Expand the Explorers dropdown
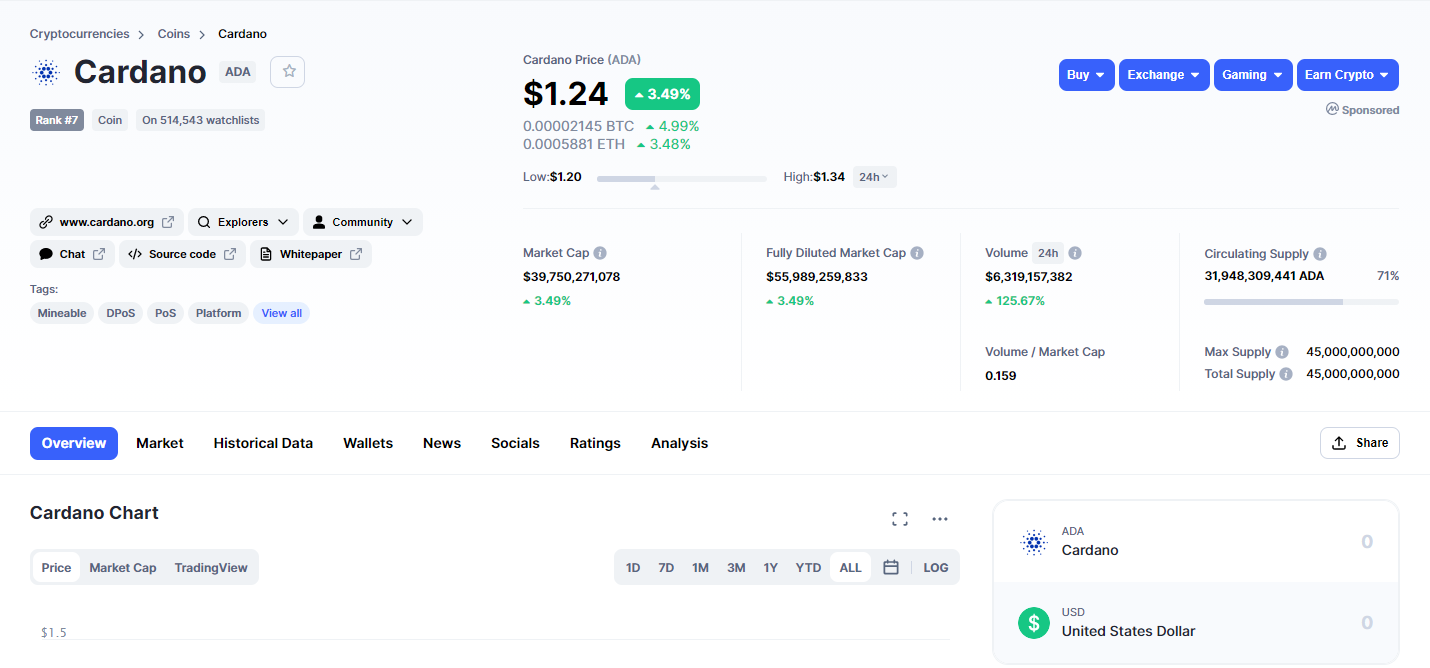1430x668 pixels. click(243, 222)
